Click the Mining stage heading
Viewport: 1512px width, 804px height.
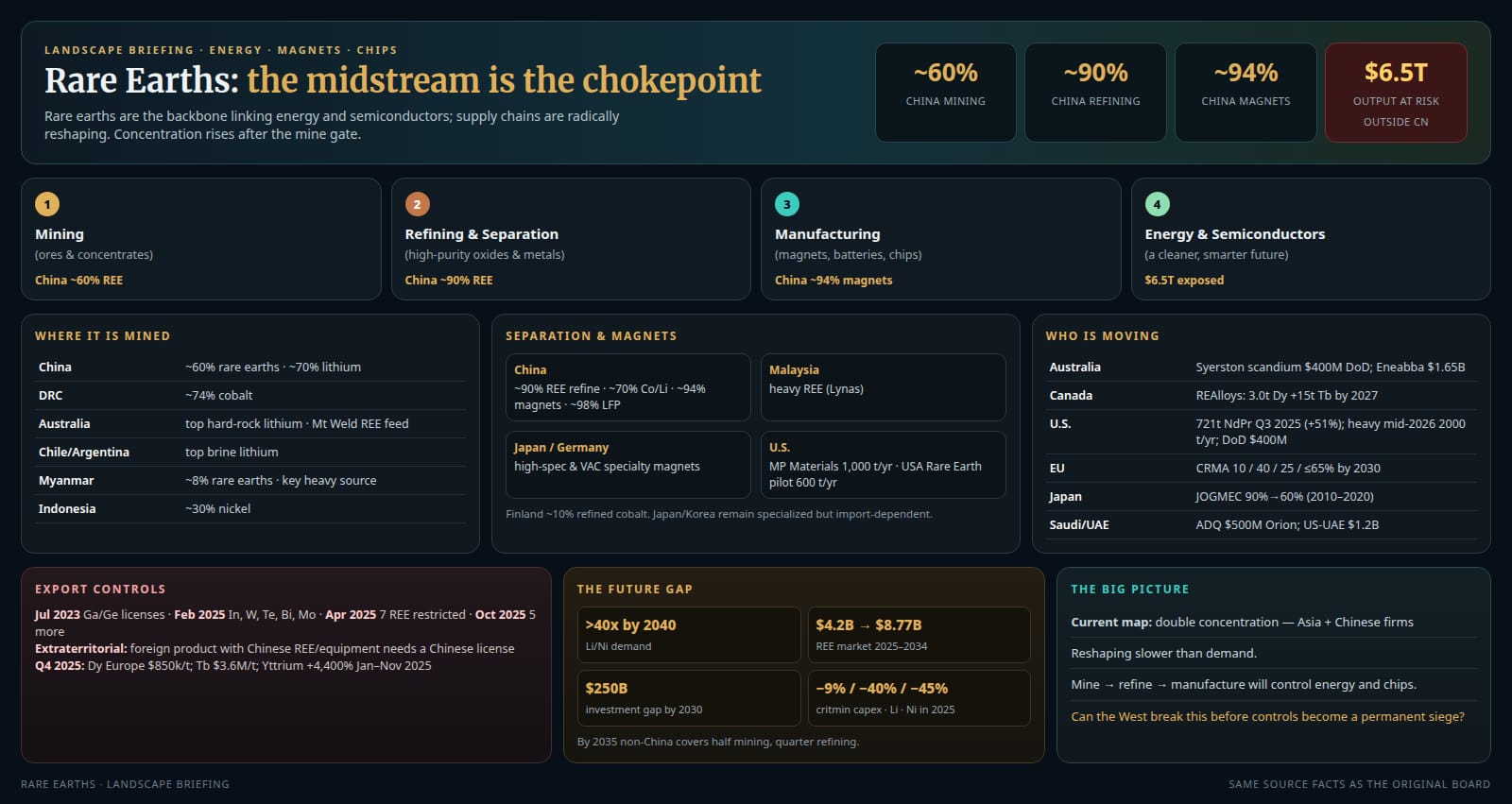[x=60, y=234]
